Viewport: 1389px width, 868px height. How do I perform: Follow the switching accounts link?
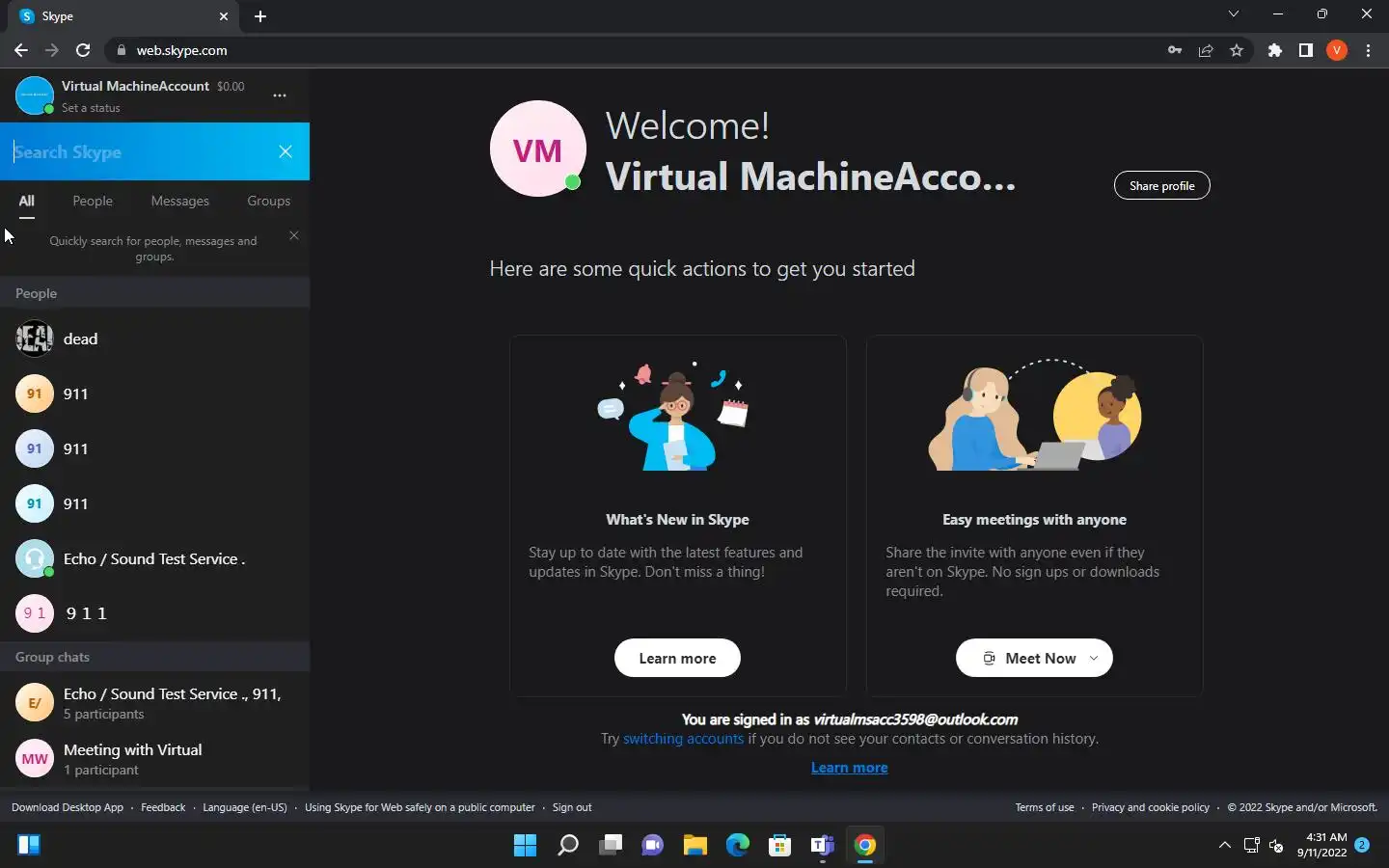[x=683, y=739]
